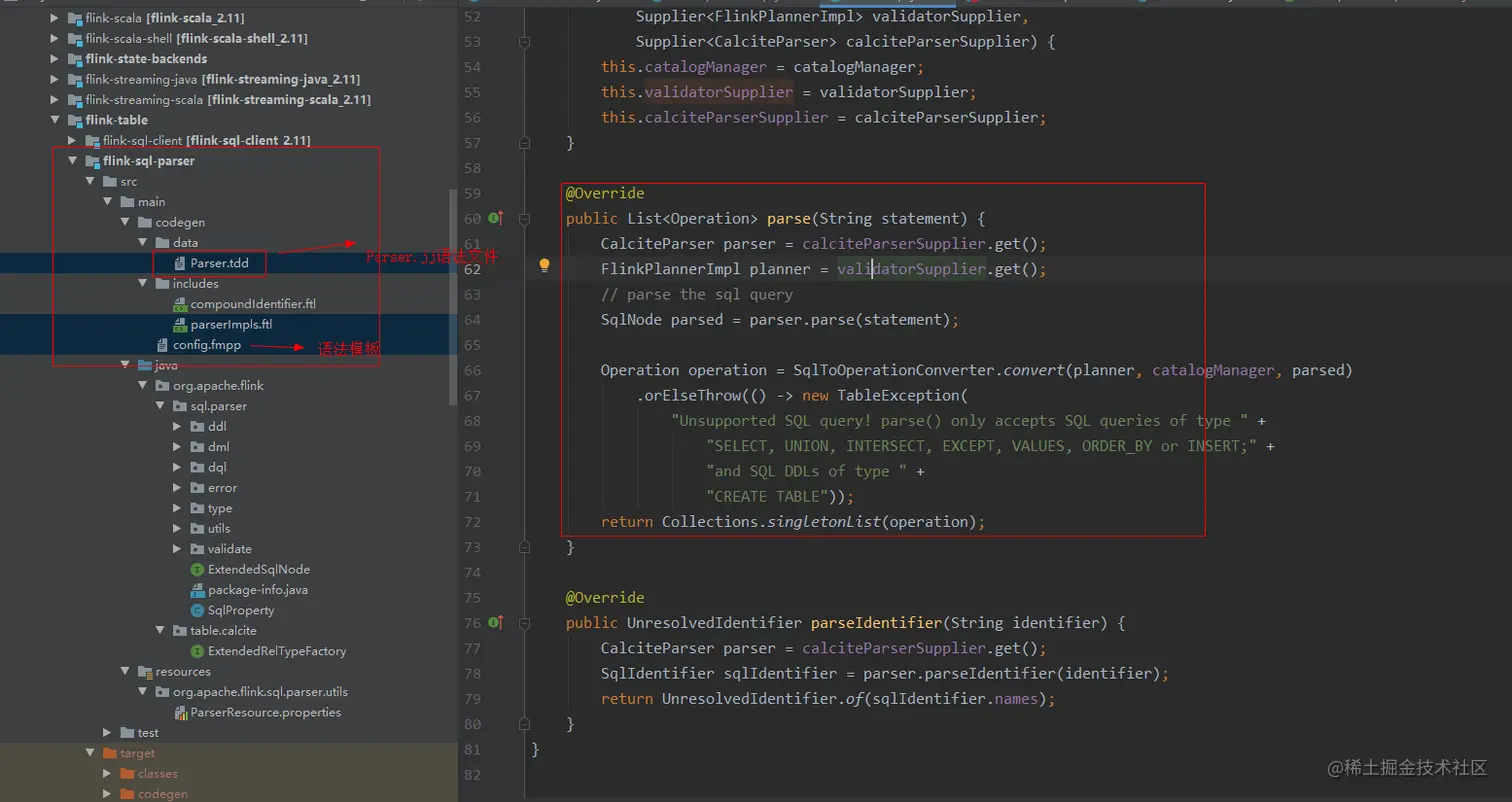Expand the codegen folder under target
The width and height of the screenshot is (1512, 802).
(106, 794)
